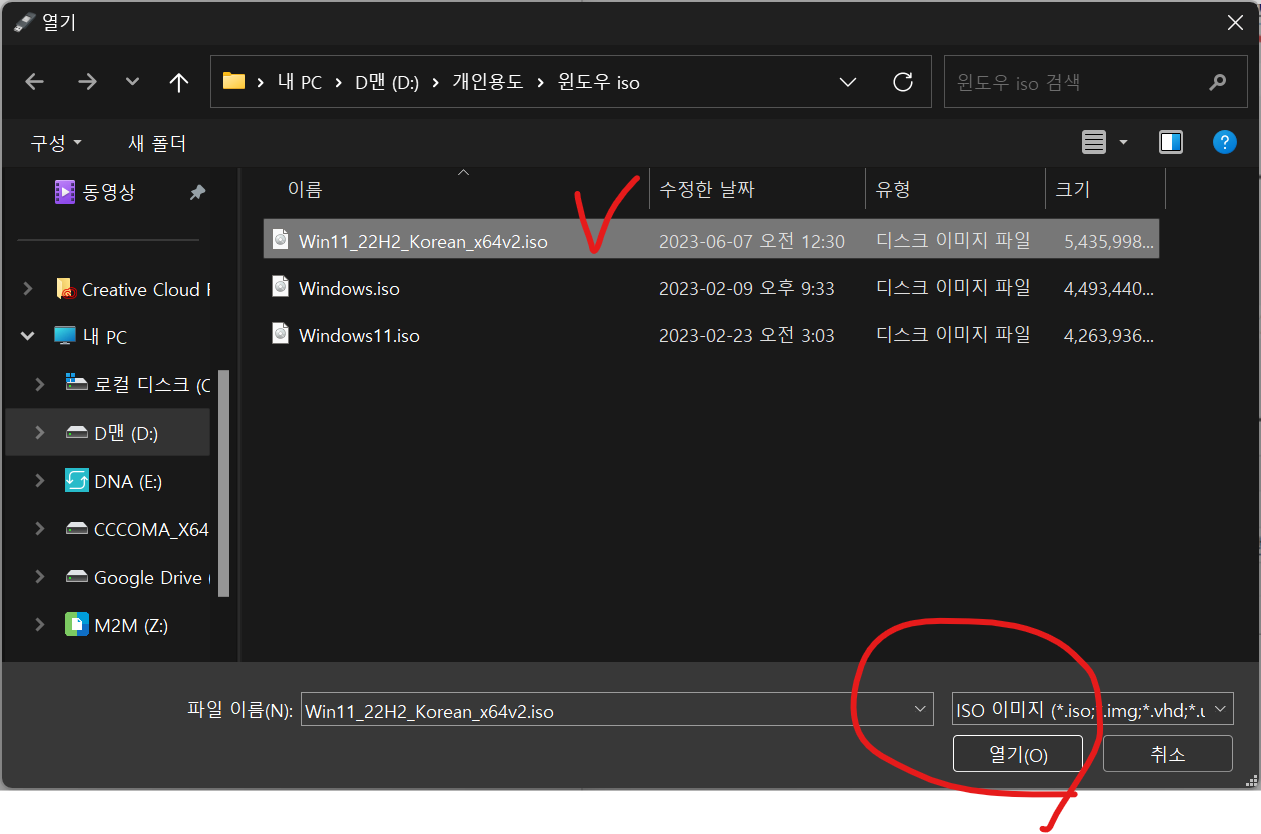
Task: Select Win11_22H2_Korean_x64v2.iso file
Action: point(711,240)
